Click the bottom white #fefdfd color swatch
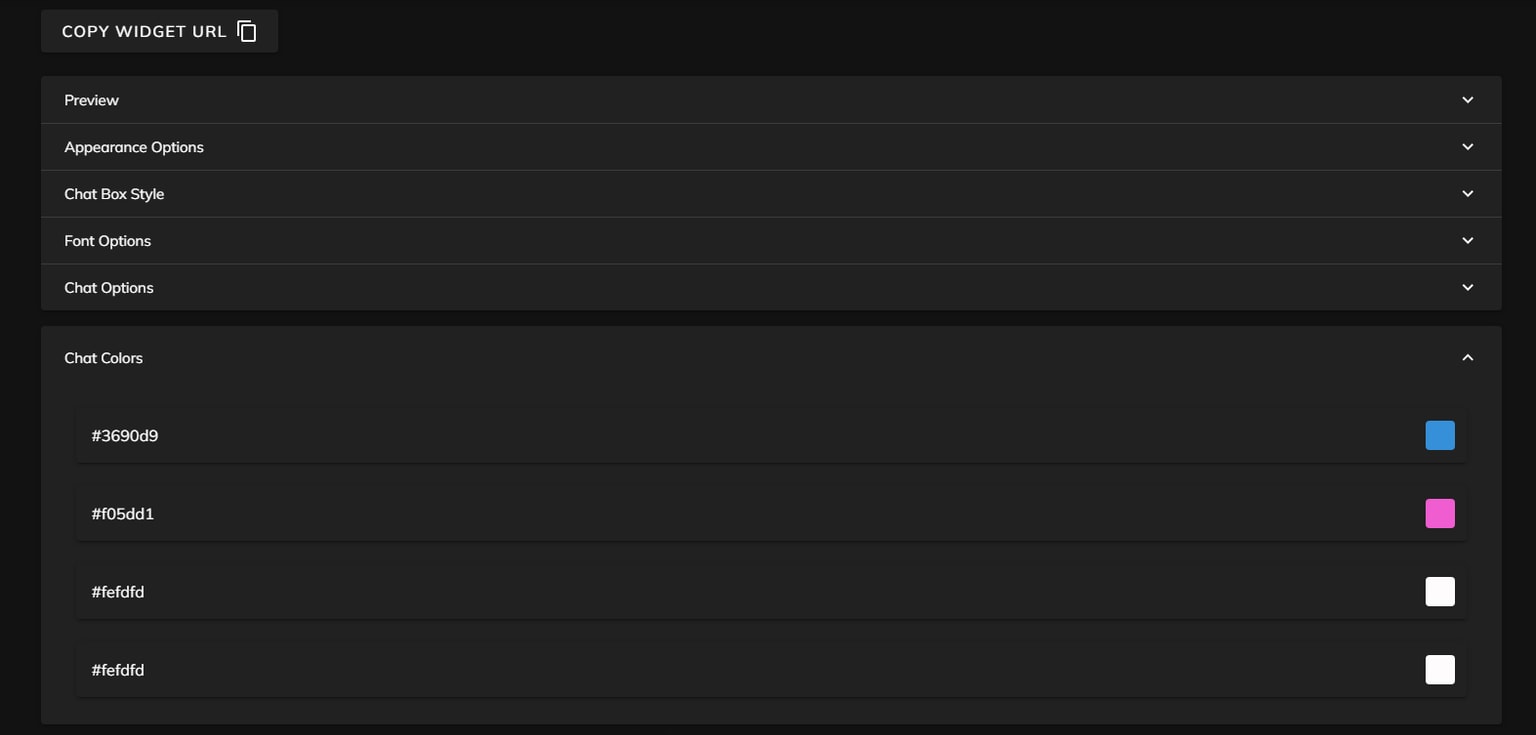 (1440, 669)
